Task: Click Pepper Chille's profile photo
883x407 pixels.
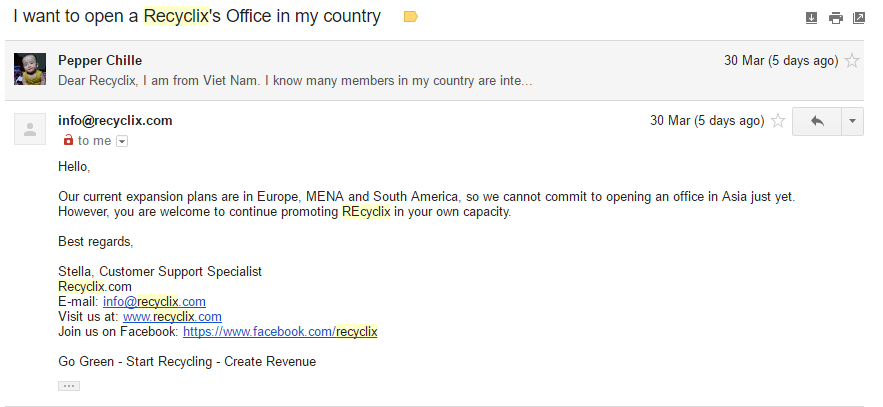Action: [30, 69]
